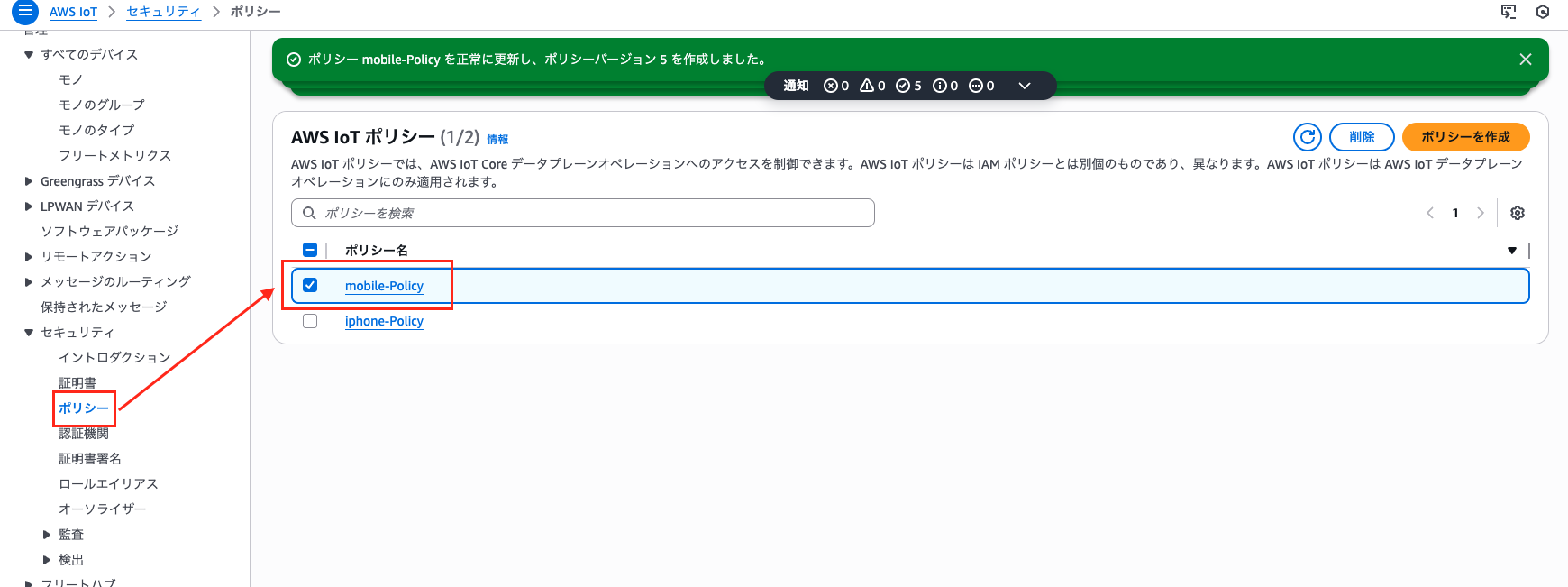Dismiss the green success notification
Viewport: 1568px width, 587px height.
pos(1526,60)
